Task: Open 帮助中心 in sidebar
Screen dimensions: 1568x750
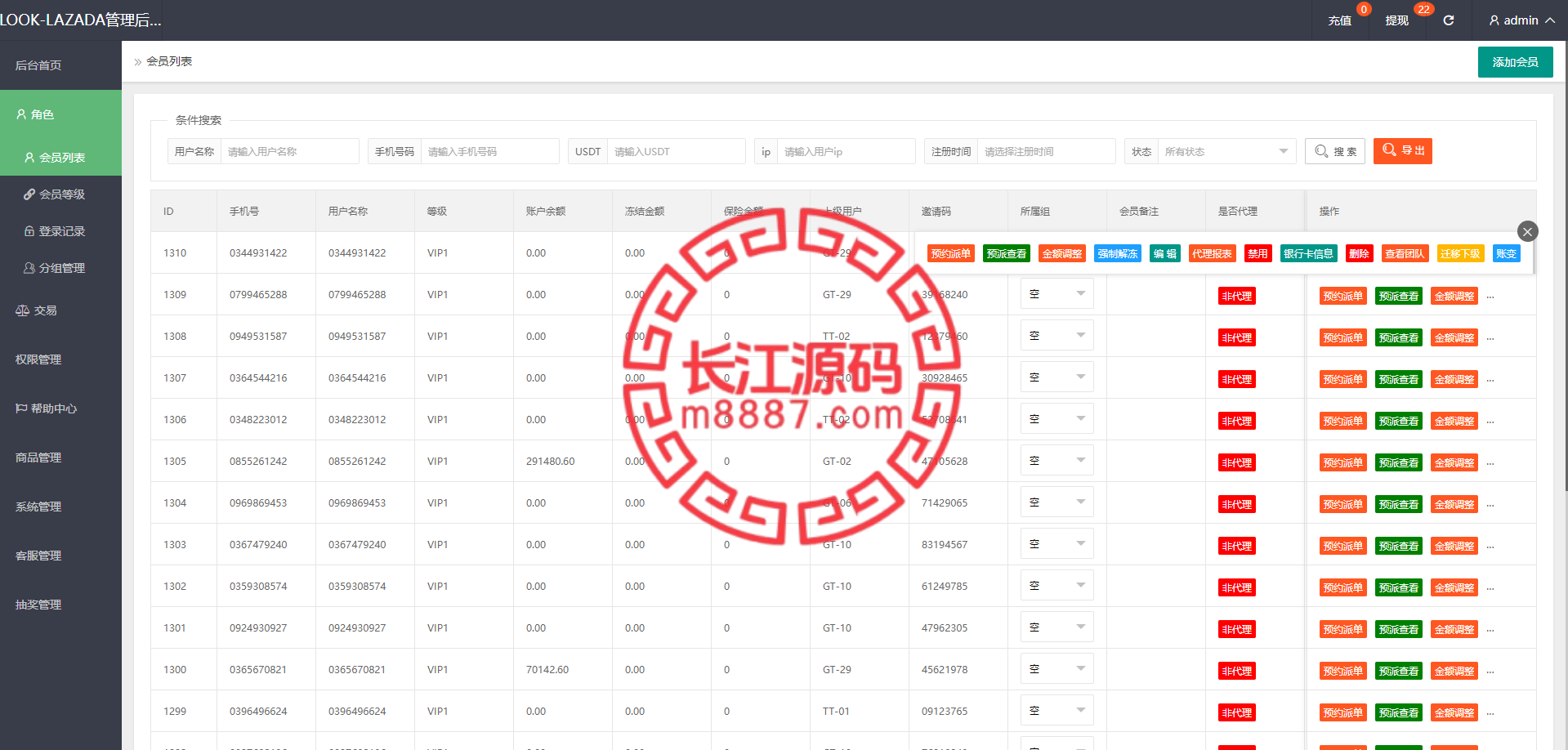Action: click(x=60, y=408)
